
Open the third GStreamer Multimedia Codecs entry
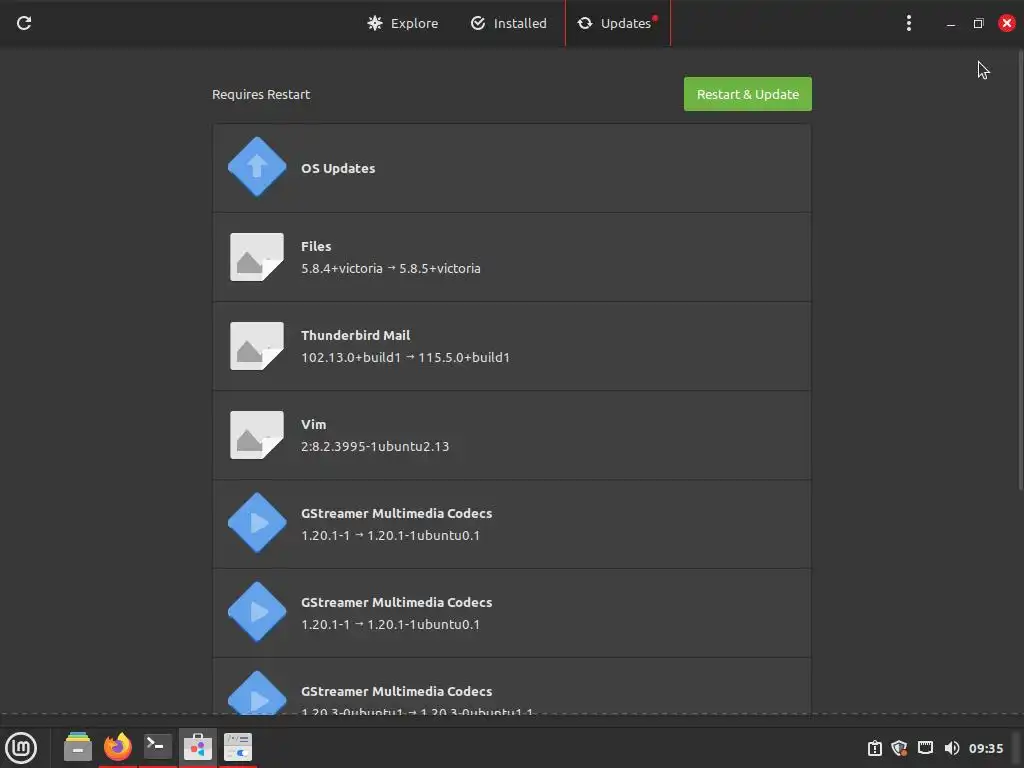(x=512, y=686)
